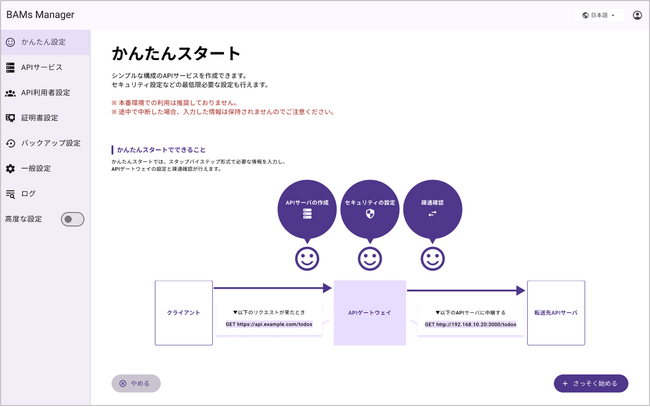The width and height of the screenshot is (650, 407).
Task: Click the restore icon beside バックアップ設定
Action: pyautogui.click(x=10, y=143)
